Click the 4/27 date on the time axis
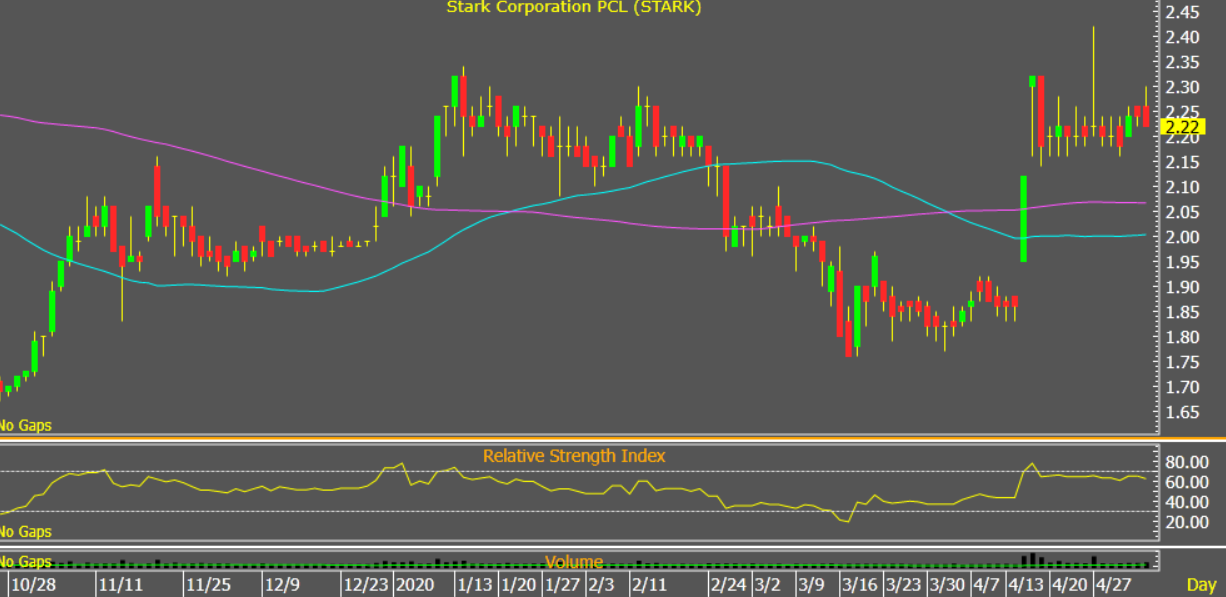The width and height of the screenshot is (1226, 597). (x=1113, y=584)
